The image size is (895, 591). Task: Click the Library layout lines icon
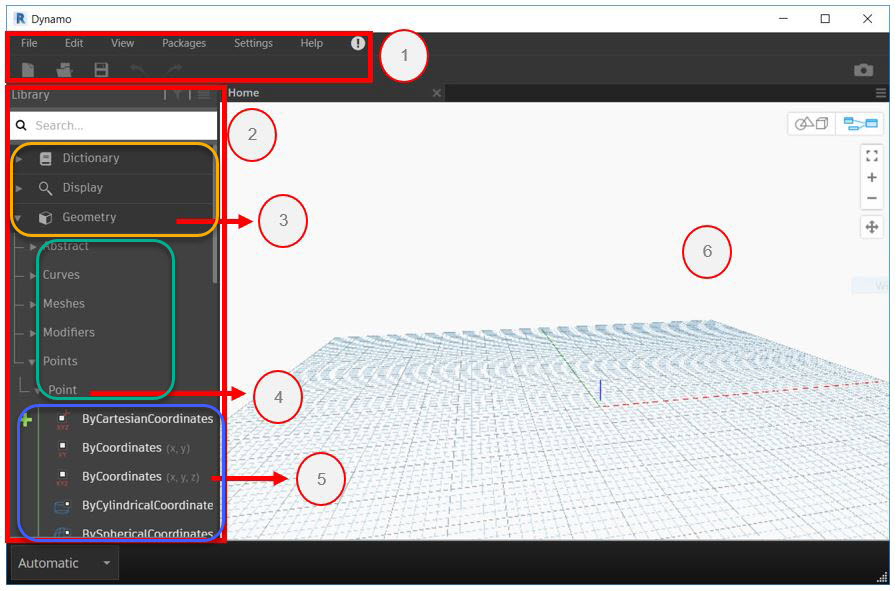coord(204,95)
